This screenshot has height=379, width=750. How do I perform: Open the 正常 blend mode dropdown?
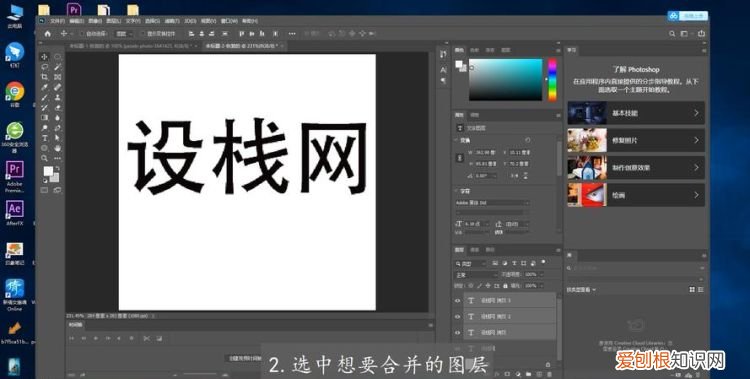click(475, 275)
